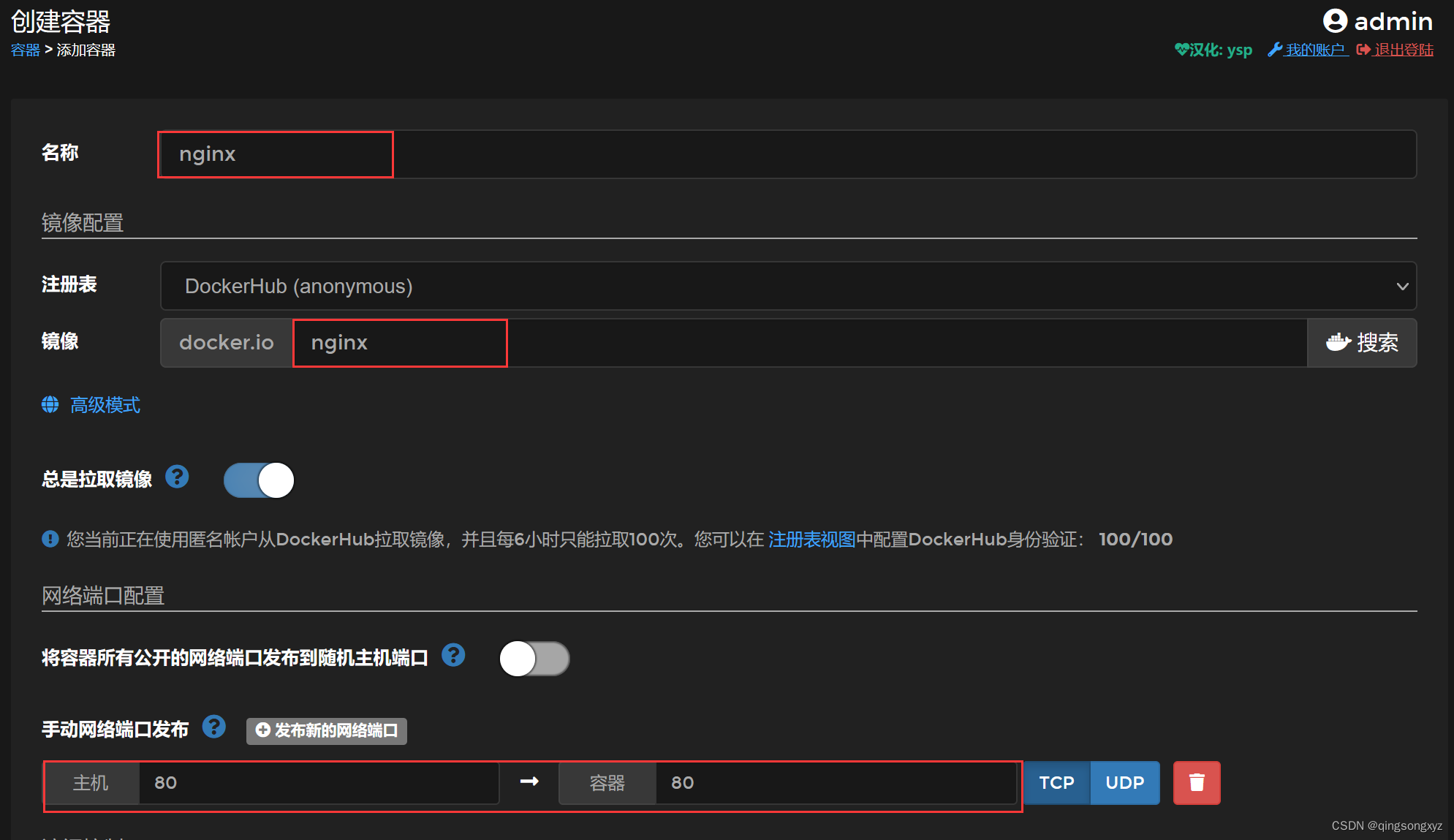Click the 主机 host port 80 field
This screenshot has width=1454, height=840.
(319, 783)
